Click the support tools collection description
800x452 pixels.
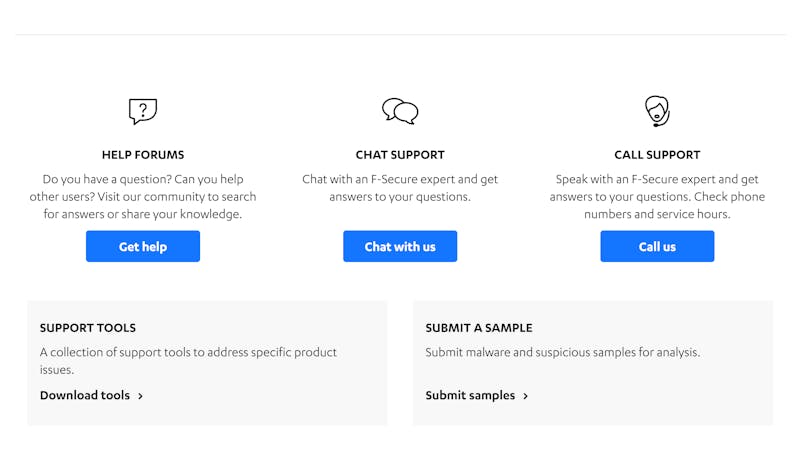tap(188, 361)
